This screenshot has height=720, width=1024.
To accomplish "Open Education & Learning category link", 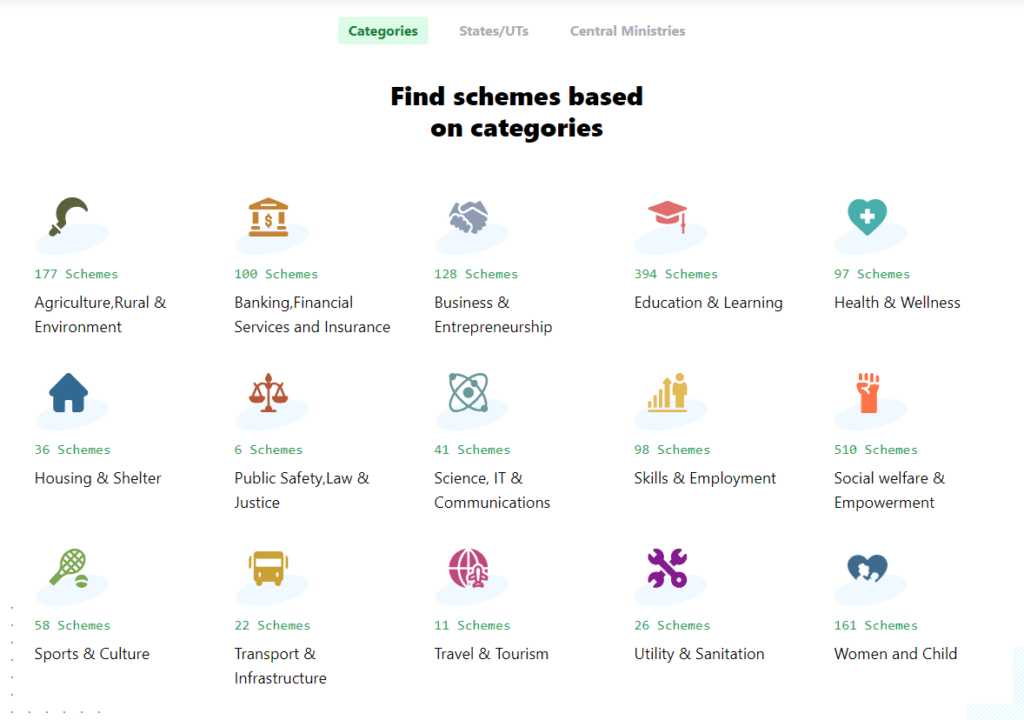I will [708, 302].
